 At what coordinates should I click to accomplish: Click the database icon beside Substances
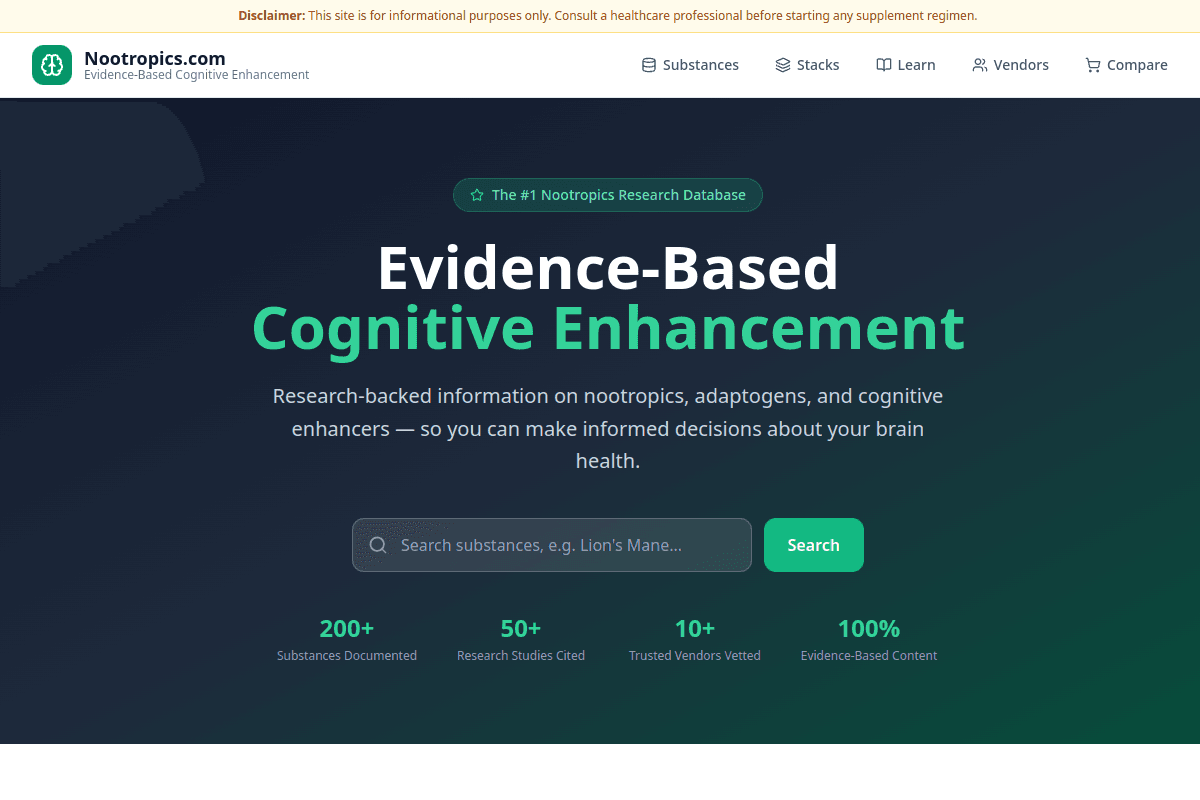[x=649, y=65]
